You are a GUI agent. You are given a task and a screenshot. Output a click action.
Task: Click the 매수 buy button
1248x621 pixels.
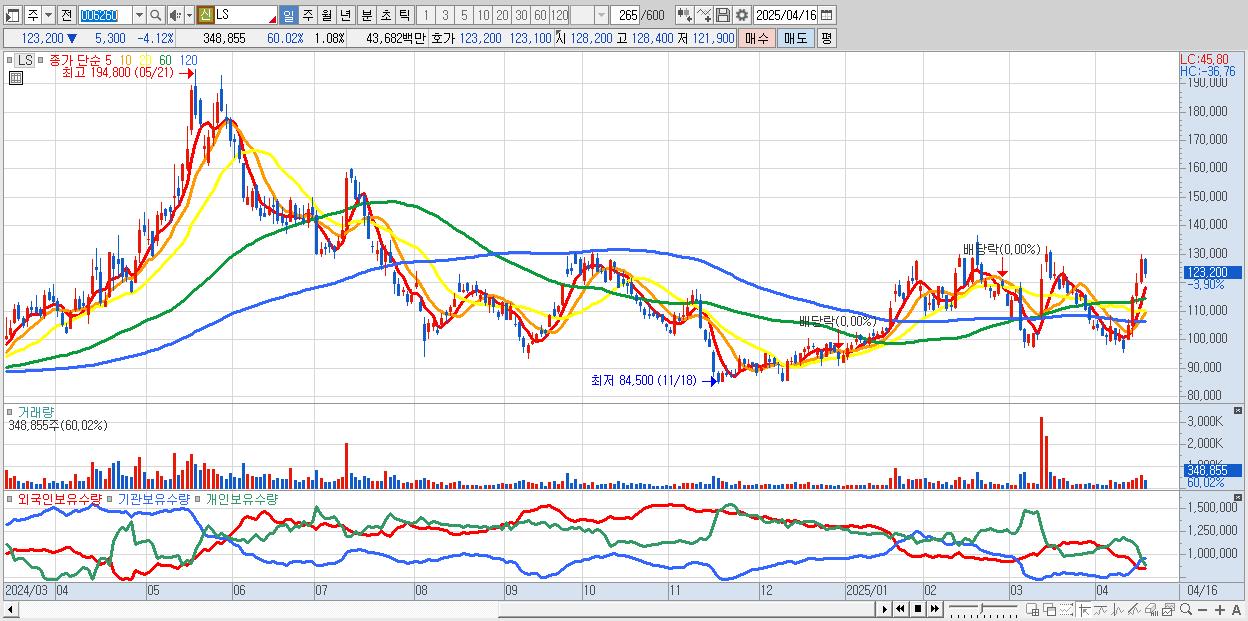[x=757, y=38]
